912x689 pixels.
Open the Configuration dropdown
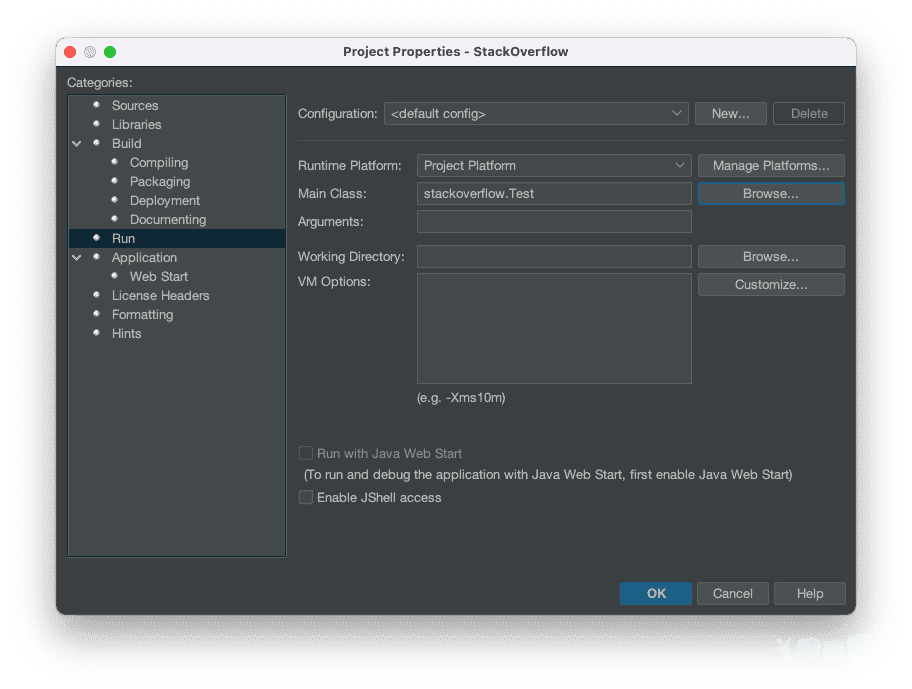click(x=536, y=114)
